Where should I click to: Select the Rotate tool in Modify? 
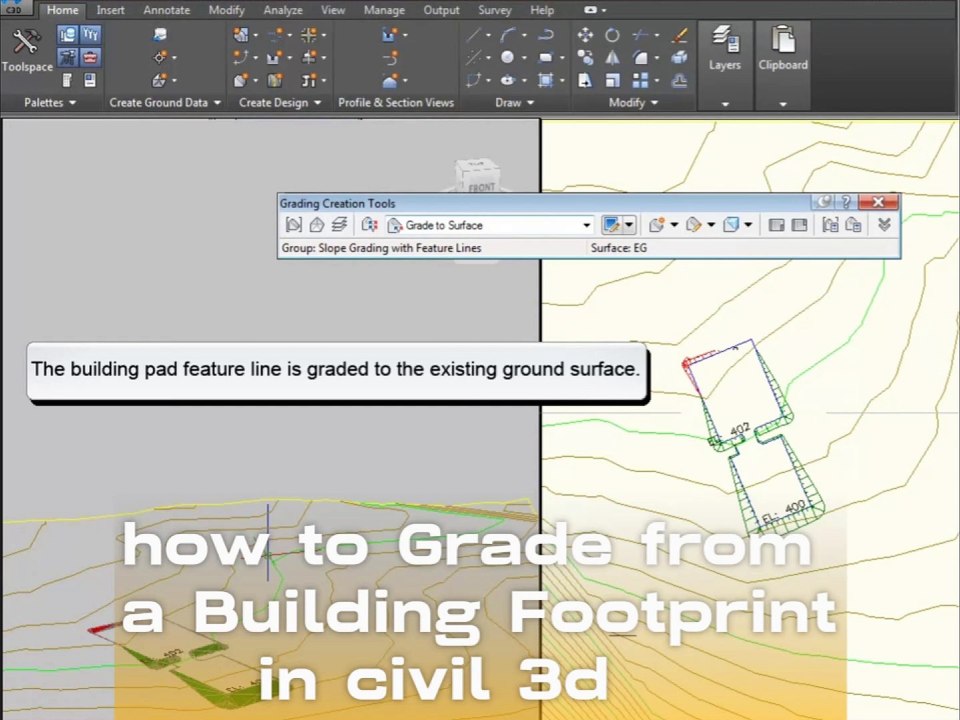[x=612, y=35]
